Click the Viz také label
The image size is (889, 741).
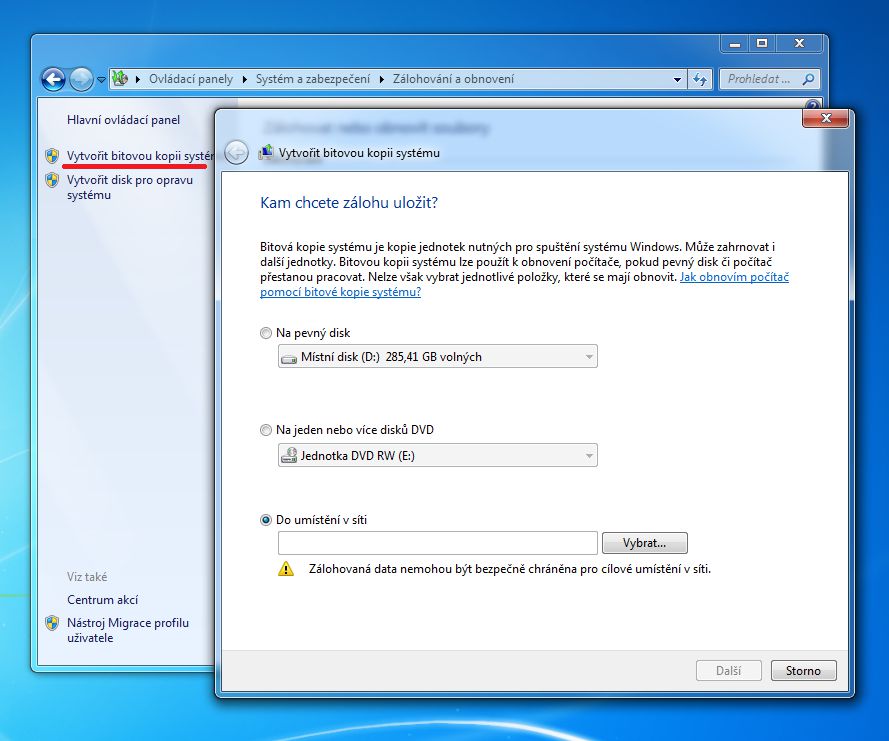(87, 577)
